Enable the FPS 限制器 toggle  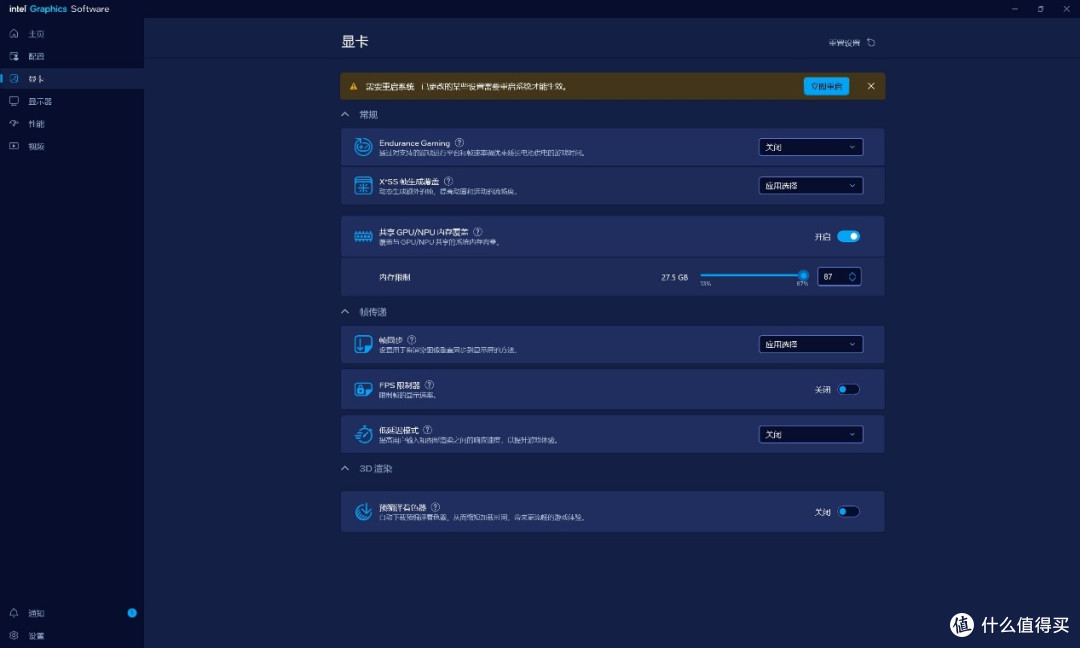pos(849,390)
